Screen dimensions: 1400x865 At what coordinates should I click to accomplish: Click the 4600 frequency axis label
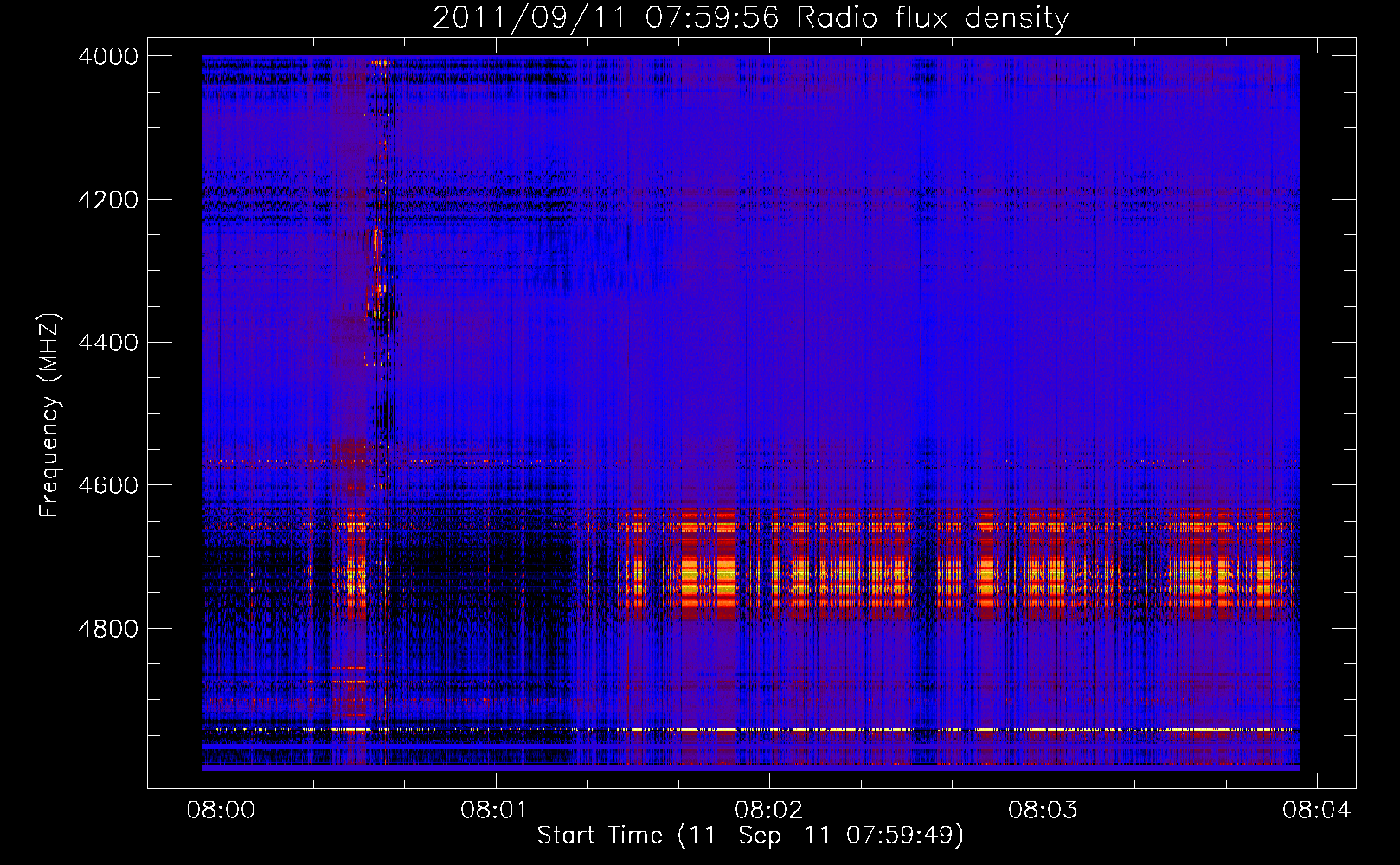108,485
